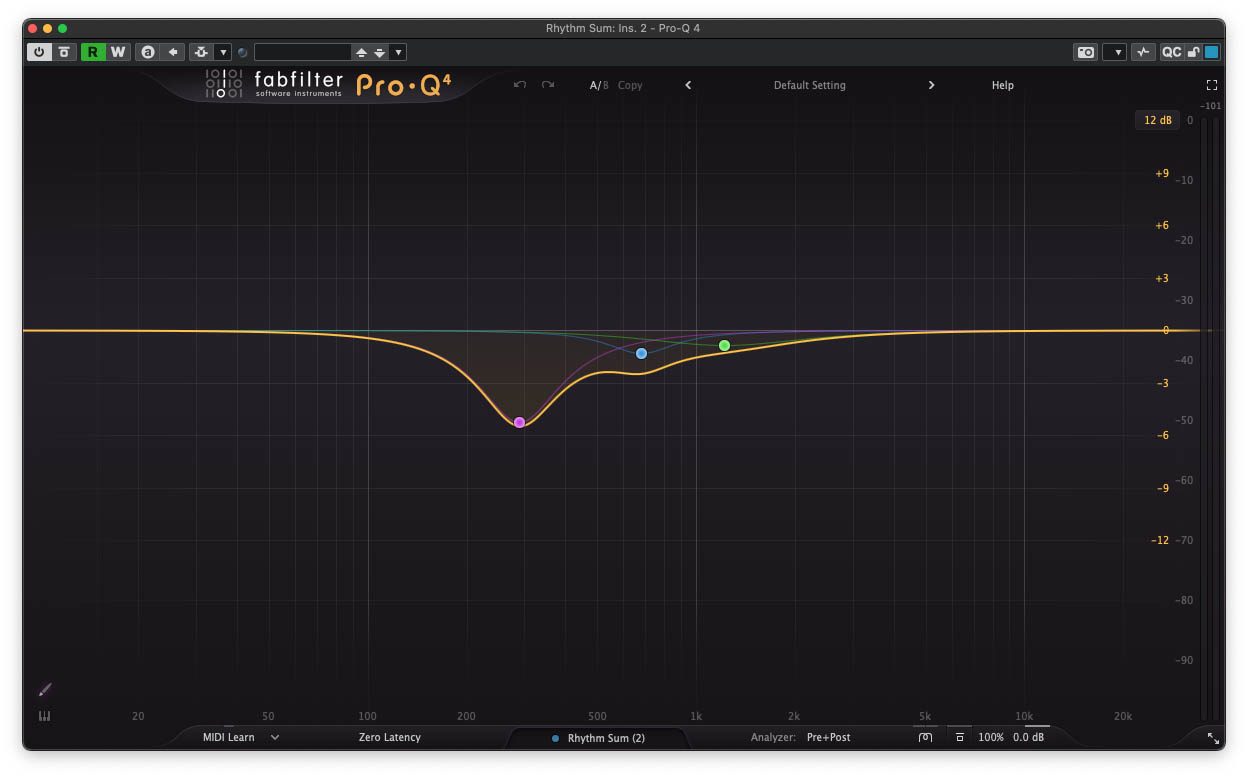Click the next preset arrow after Default Setting
Viewport: 1248px width, 777px height.
[x=931, y=85]
